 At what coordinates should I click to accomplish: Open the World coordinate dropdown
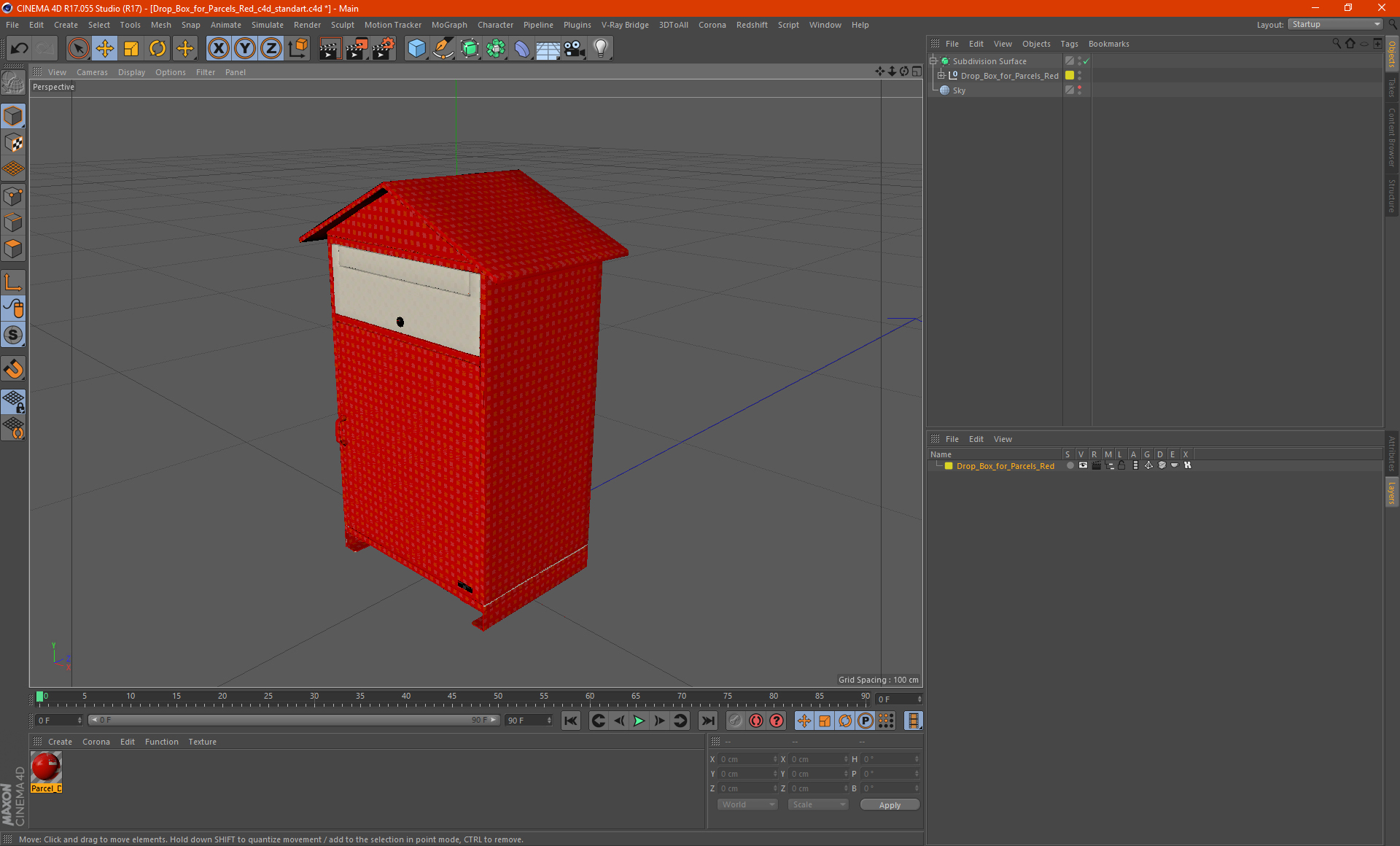(x=747, y=804)
